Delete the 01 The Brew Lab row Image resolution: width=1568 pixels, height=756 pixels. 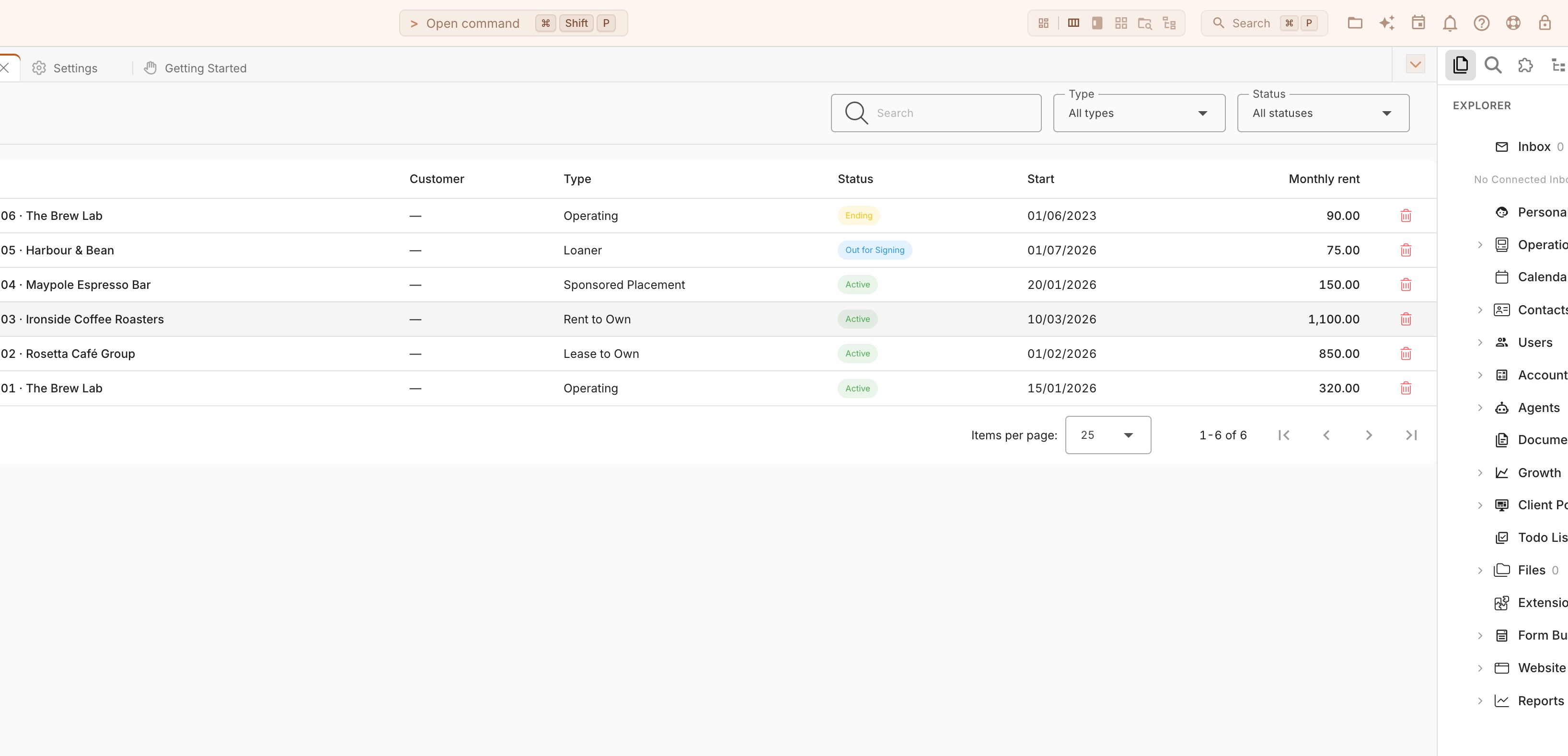click(1406, 389)
